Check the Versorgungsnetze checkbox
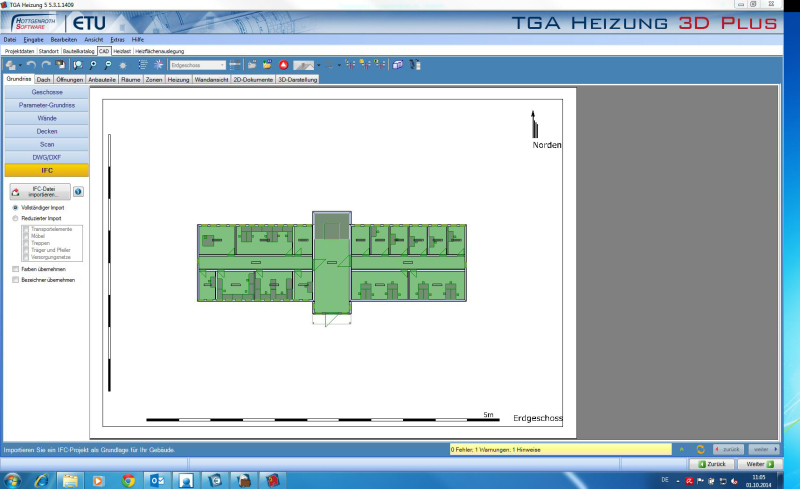 tap(26, 257)
